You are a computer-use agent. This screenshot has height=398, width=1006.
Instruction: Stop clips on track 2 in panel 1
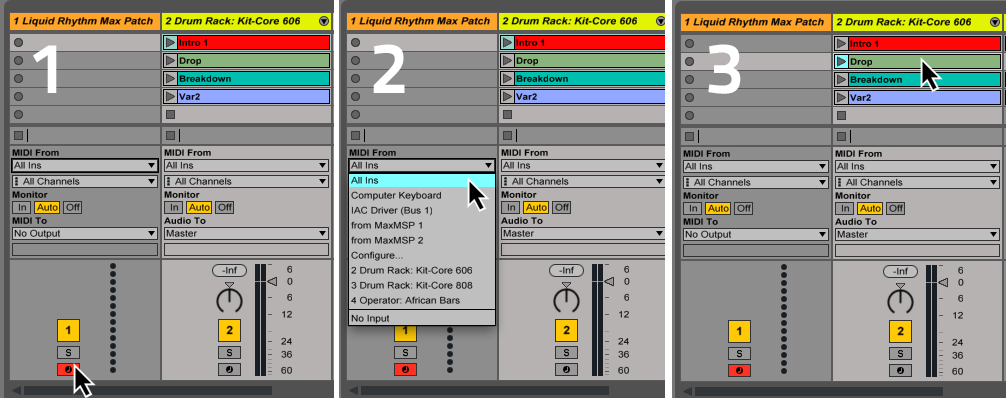(x=170, y=135)
